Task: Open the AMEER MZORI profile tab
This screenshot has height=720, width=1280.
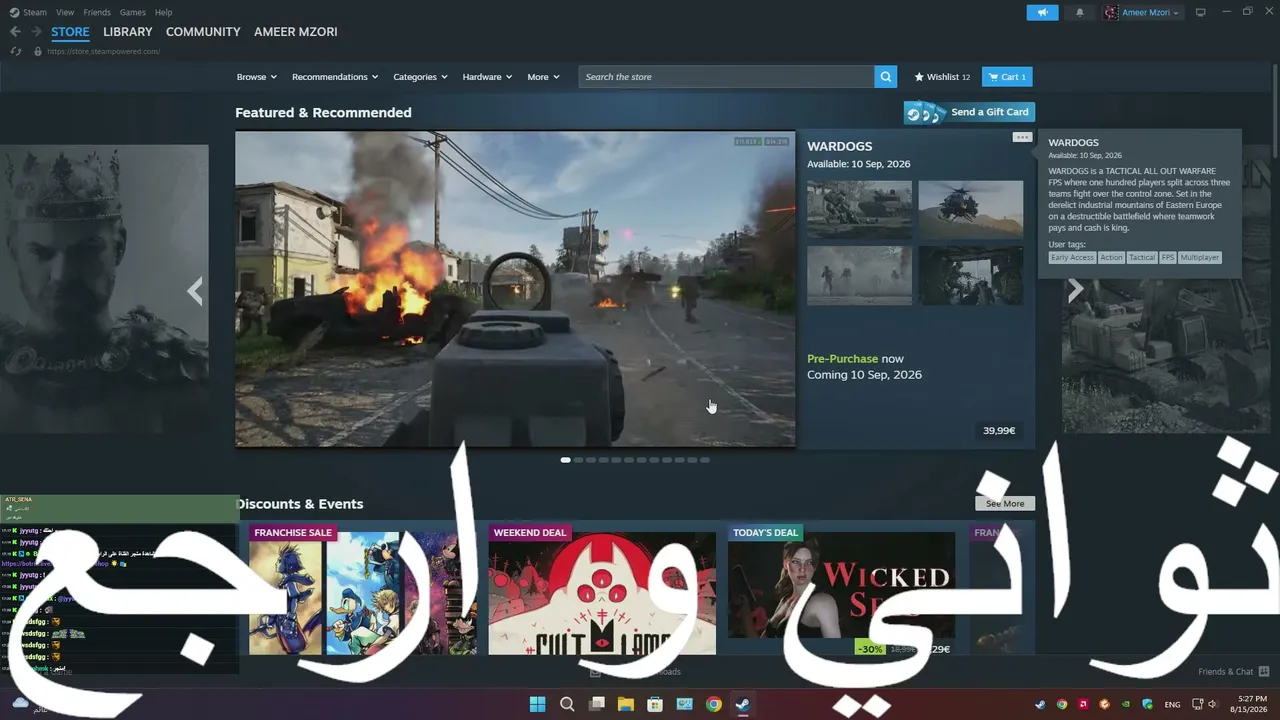Action: pyautogui.click(x=296, y=32)
